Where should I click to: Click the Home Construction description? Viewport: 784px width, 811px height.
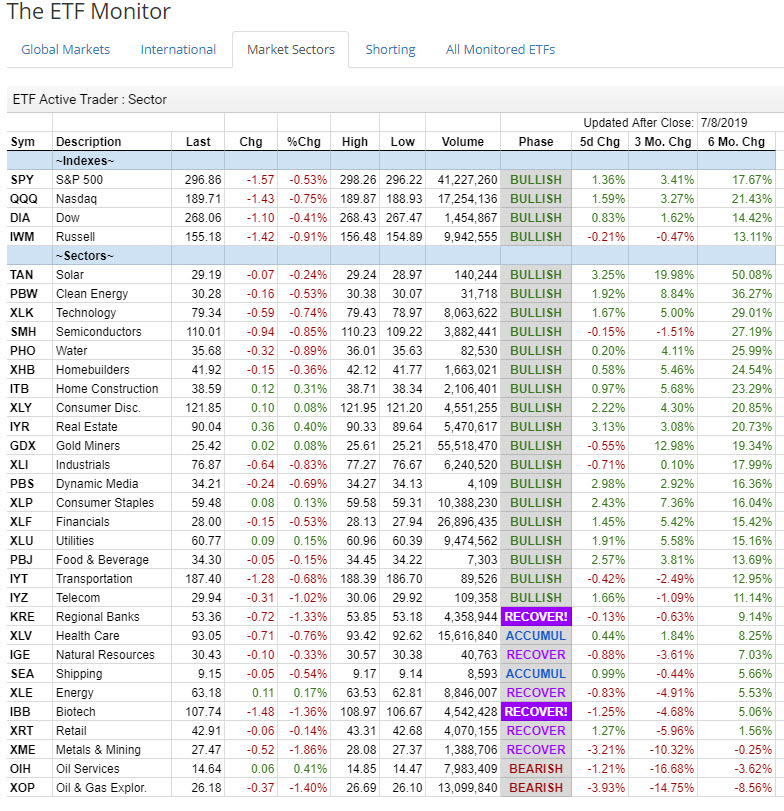tap(107, 389)
